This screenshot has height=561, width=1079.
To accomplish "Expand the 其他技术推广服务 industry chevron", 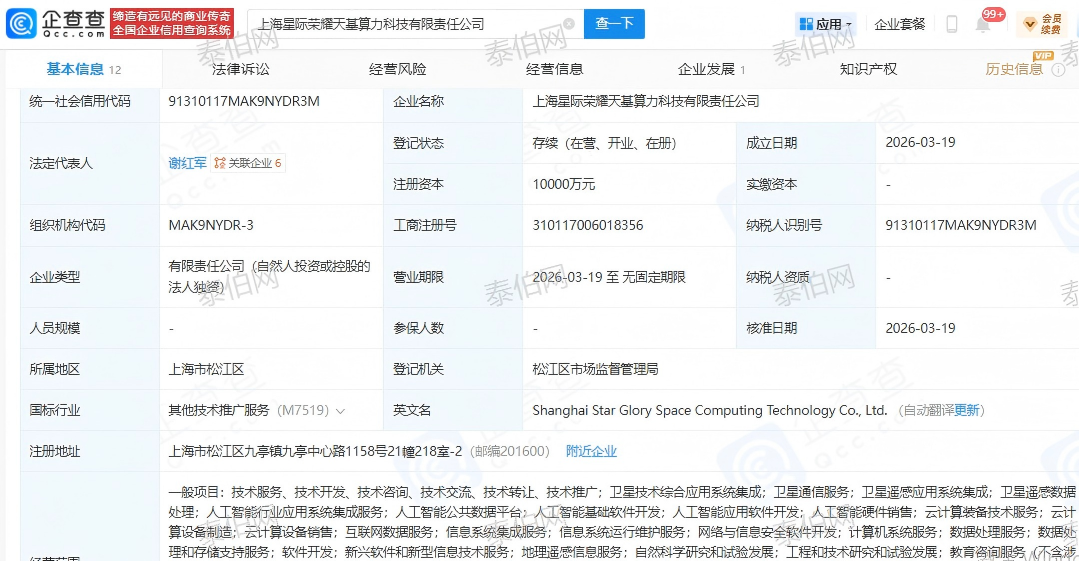I will pyautogui.click(x=341, y=411).
